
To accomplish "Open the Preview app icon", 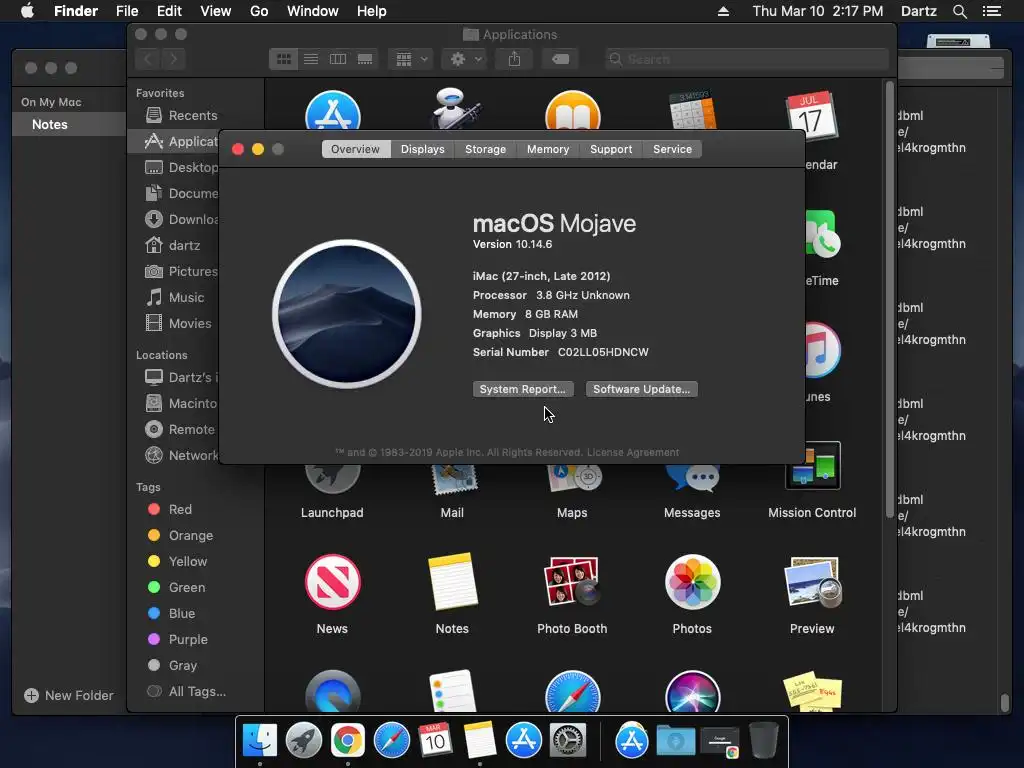I will click(812, 582).
